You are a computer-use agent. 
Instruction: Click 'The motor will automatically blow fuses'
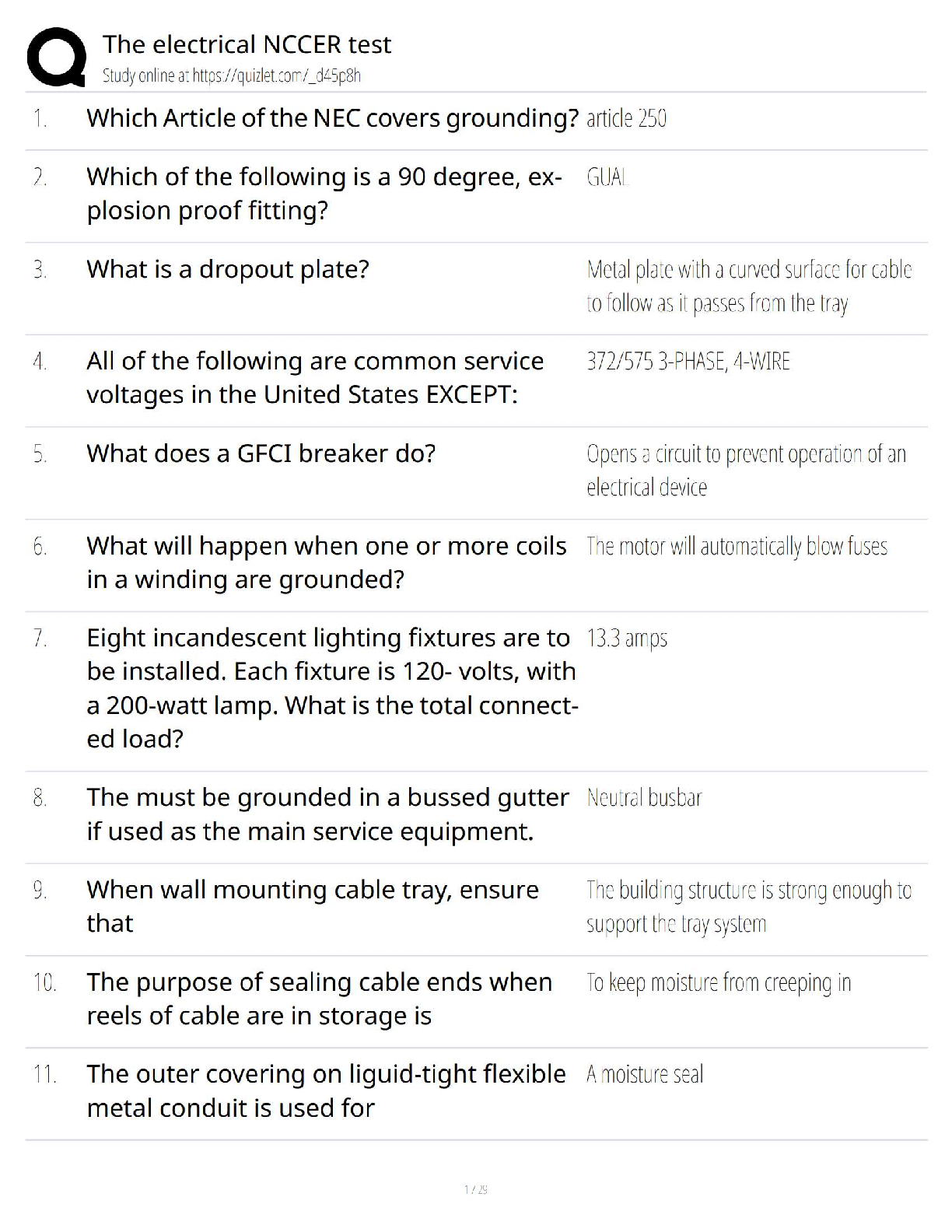737,547
